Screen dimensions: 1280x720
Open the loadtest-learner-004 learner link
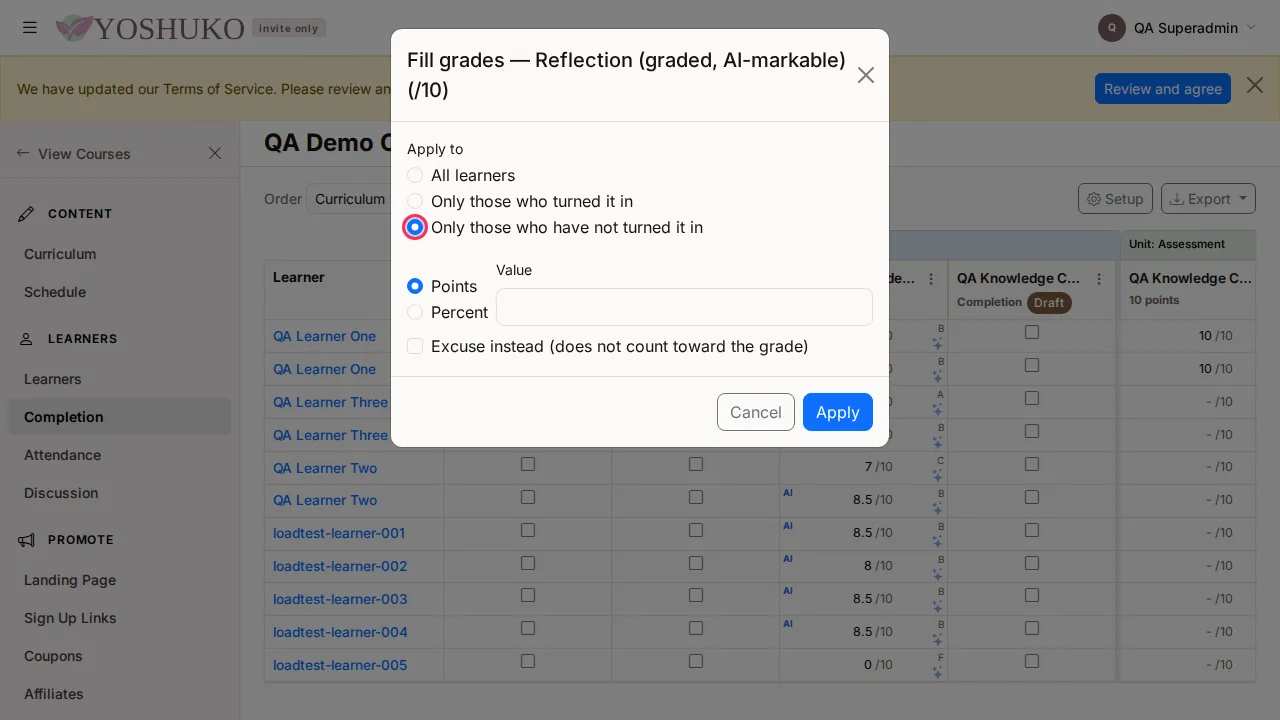(x=340, y=632)
